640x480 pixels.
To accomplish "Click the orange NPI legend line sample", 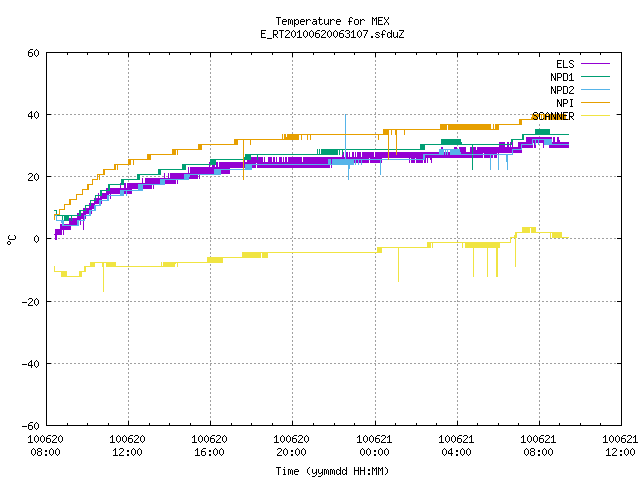I will [x=595, y=103].
